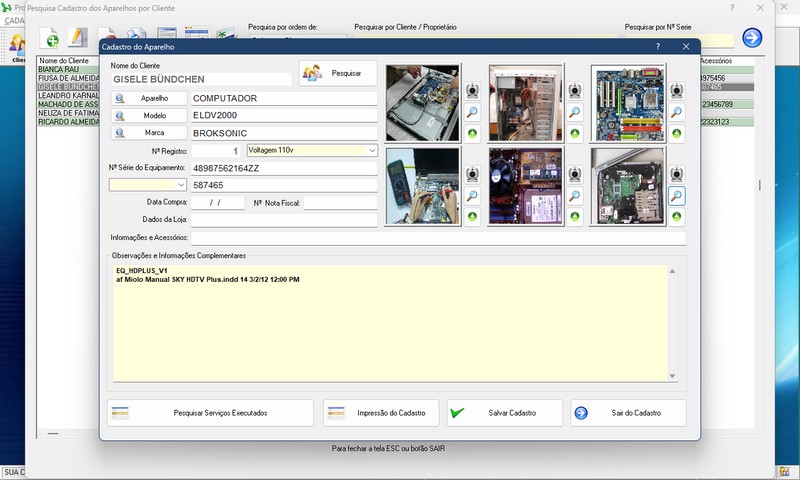Click green download arrow beside PC tower photo
Screen dimensions: 800x480
tap(575, 133)
